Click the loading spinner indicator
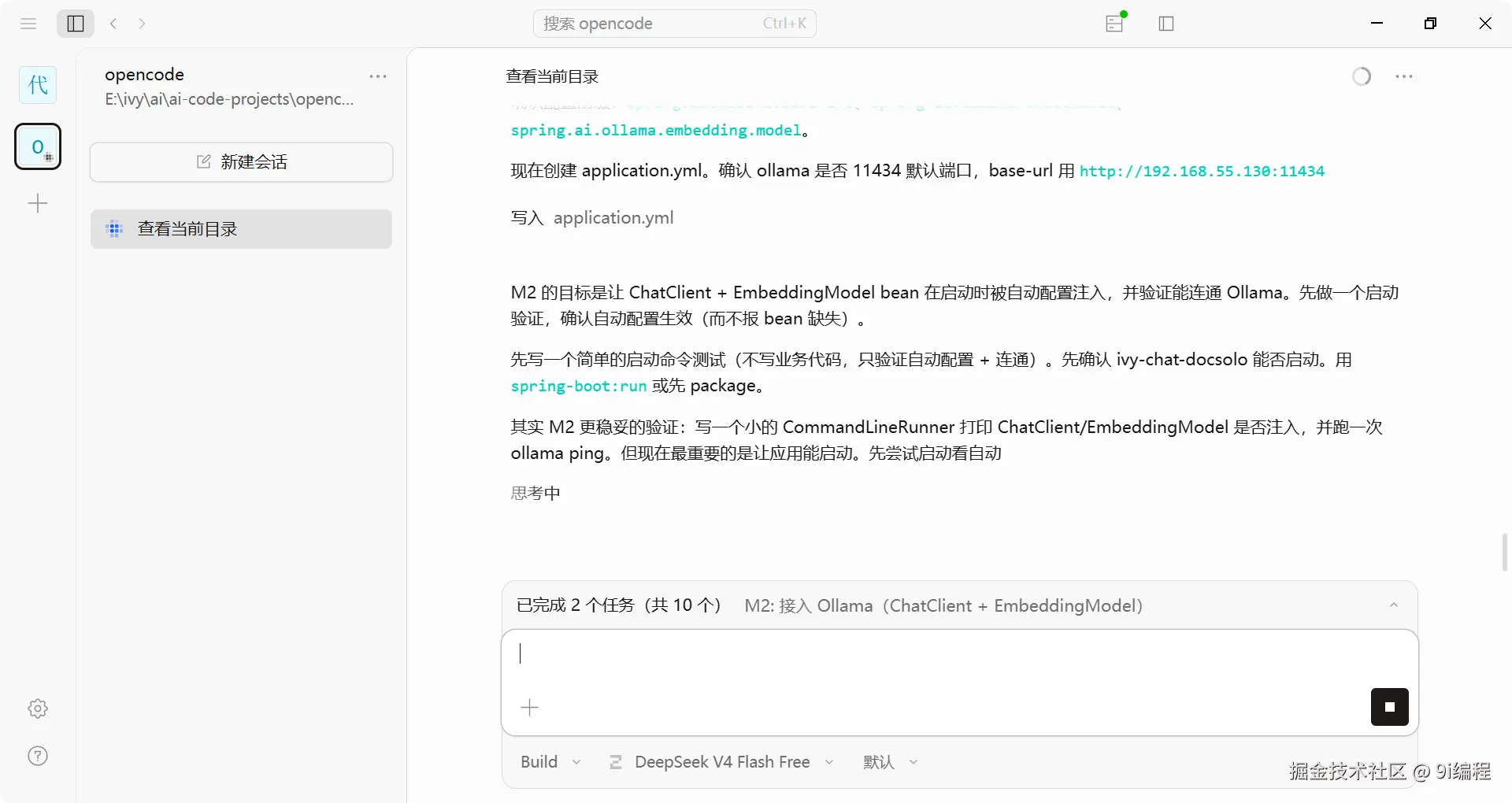This screenshot has width=1512, height=803. tap(1362, 76)
